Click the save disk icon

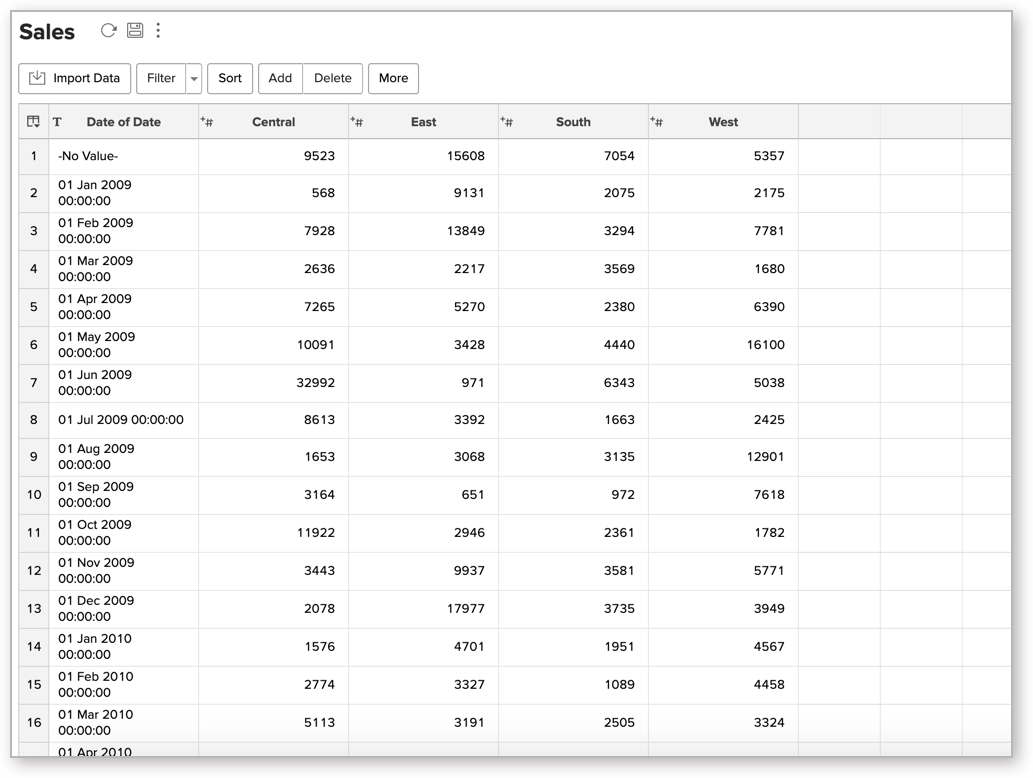[x=134, y=31]
